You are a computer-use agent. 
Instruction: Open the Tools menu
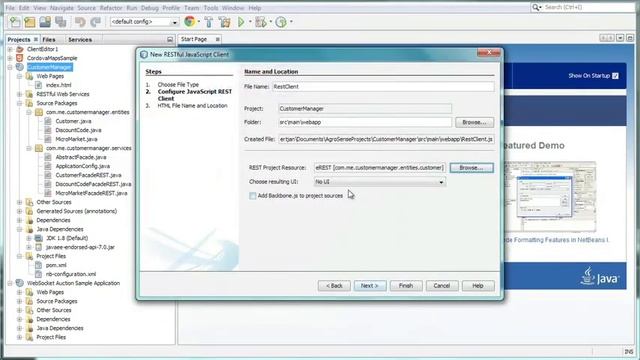click(211, 8)
